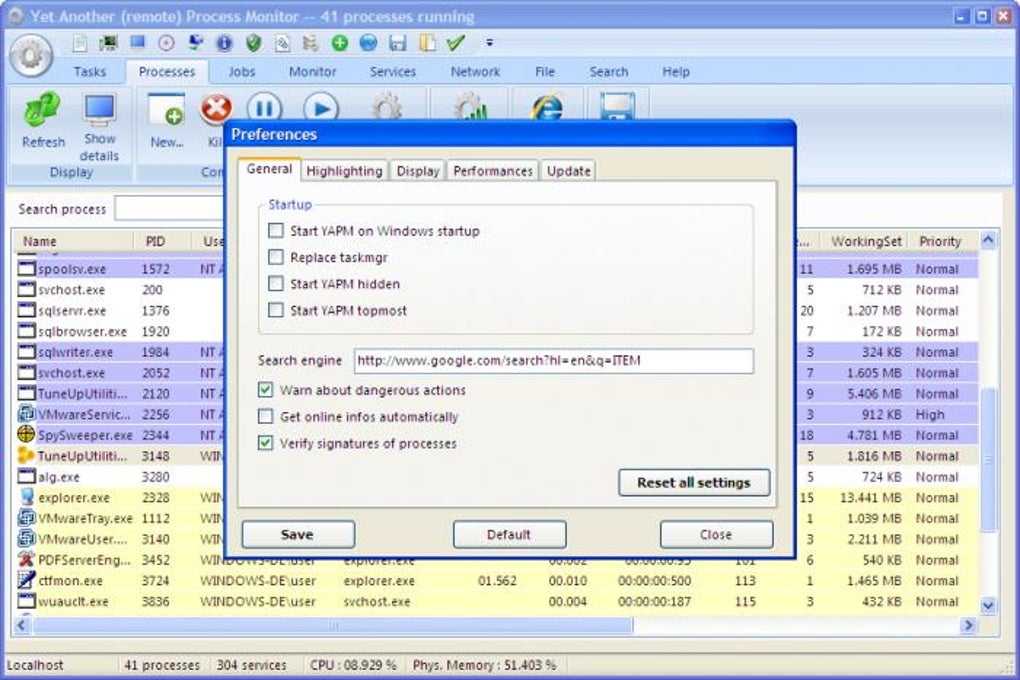The image size is (1020, 680).
Task: Open the Network ribbon tab
Action: pos(476,72)
